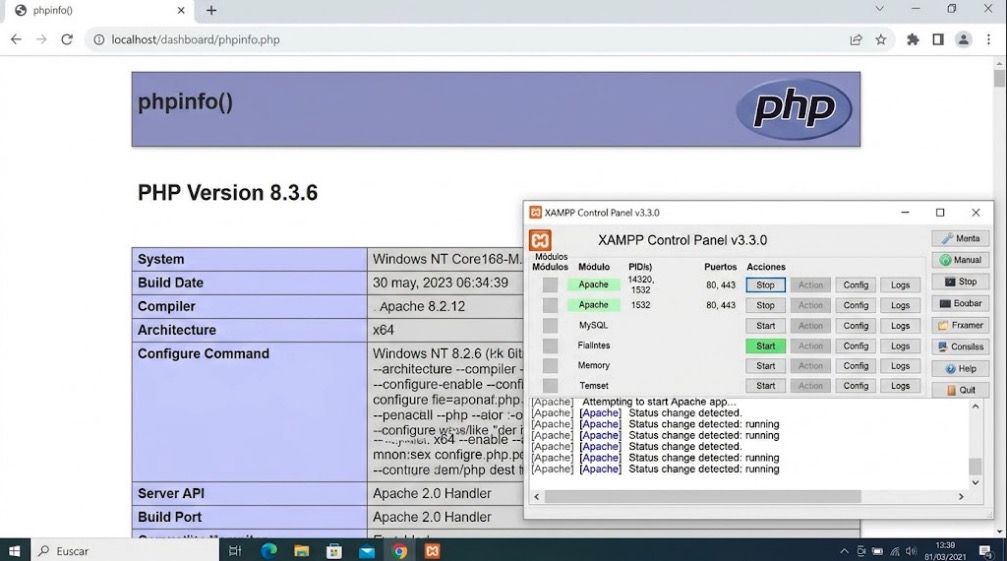The width and height of the screenshot is (1007, 561).
Task: Open Consilss in XAMPP sidebar
Action: coord(960,347)
